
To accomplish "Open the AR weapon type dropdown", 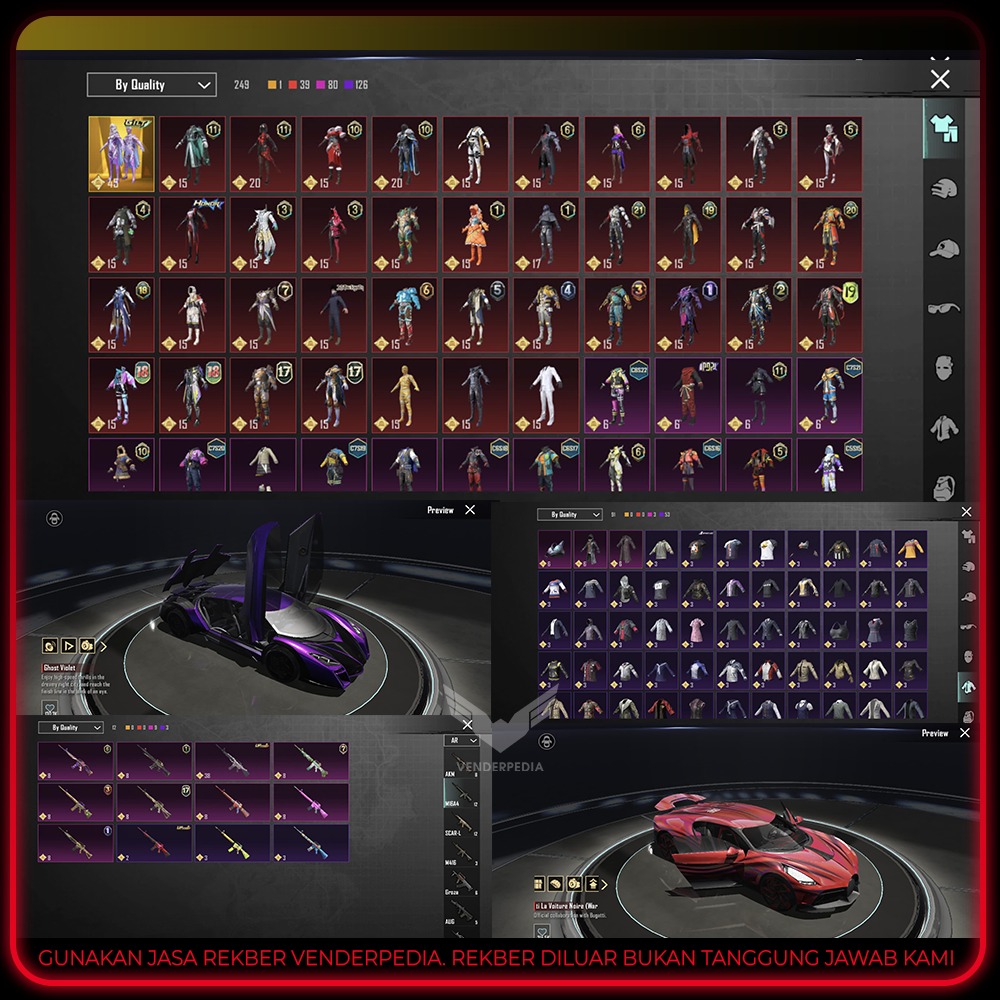I will click(461, 740).
